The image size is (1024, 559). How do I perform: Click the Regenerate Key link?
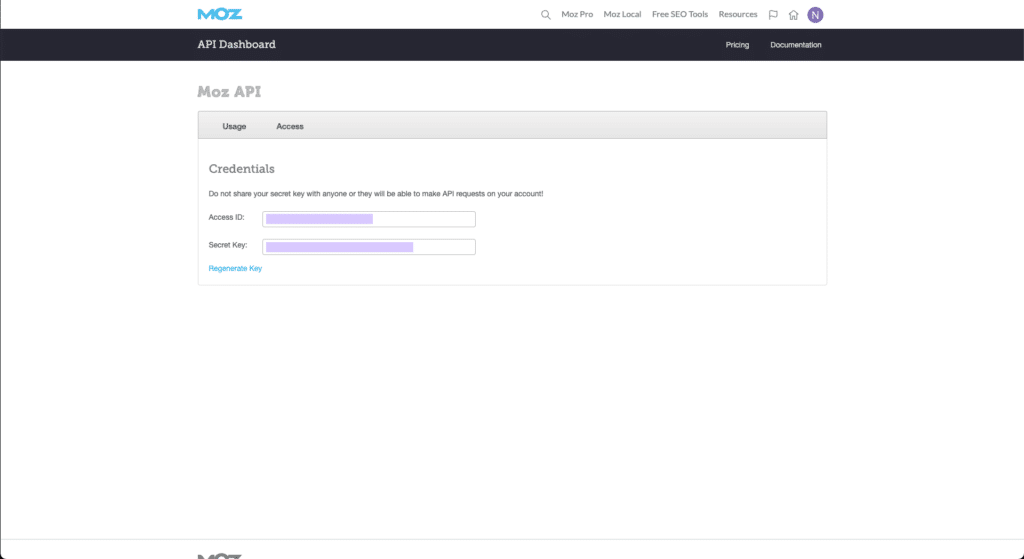click(235, 268)
